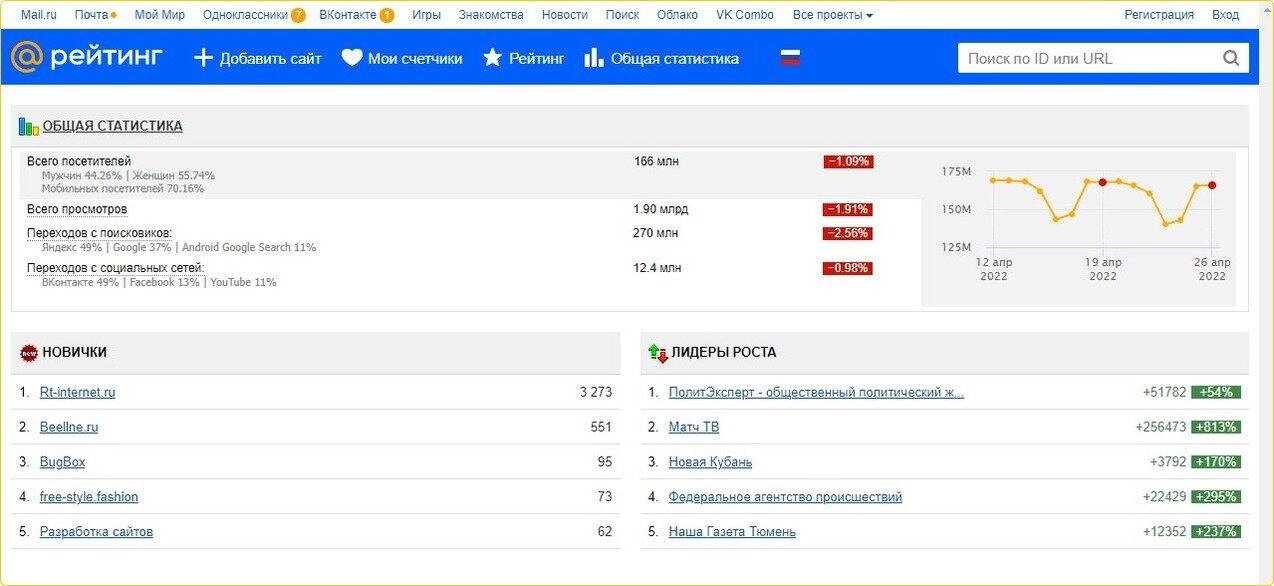Click the Всего посетителей statistic label

tap(79, 161)
